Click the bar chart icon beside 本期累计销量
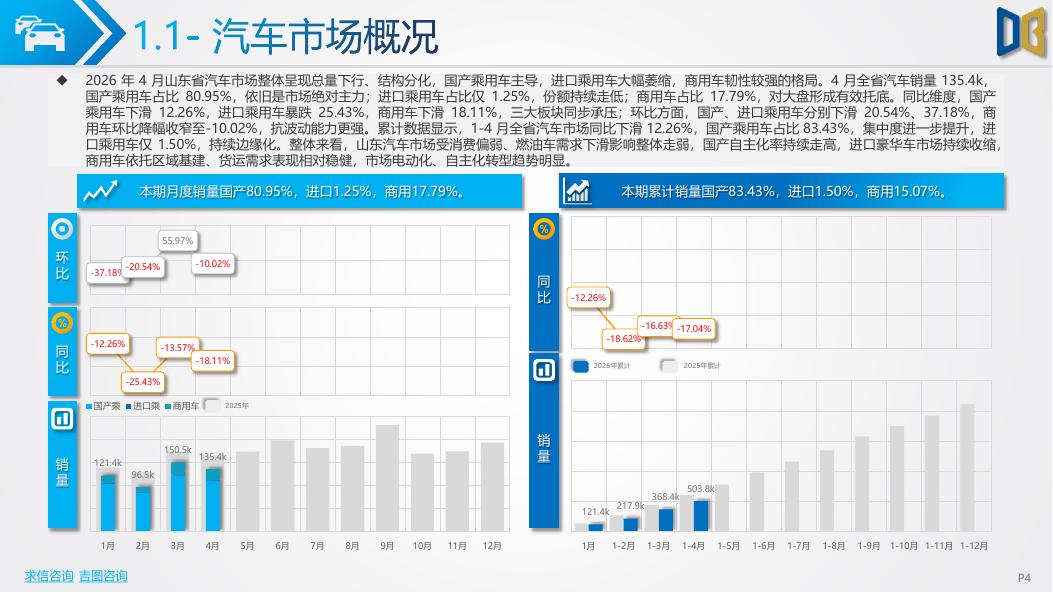1053x592 pixels. coord(578,191)
